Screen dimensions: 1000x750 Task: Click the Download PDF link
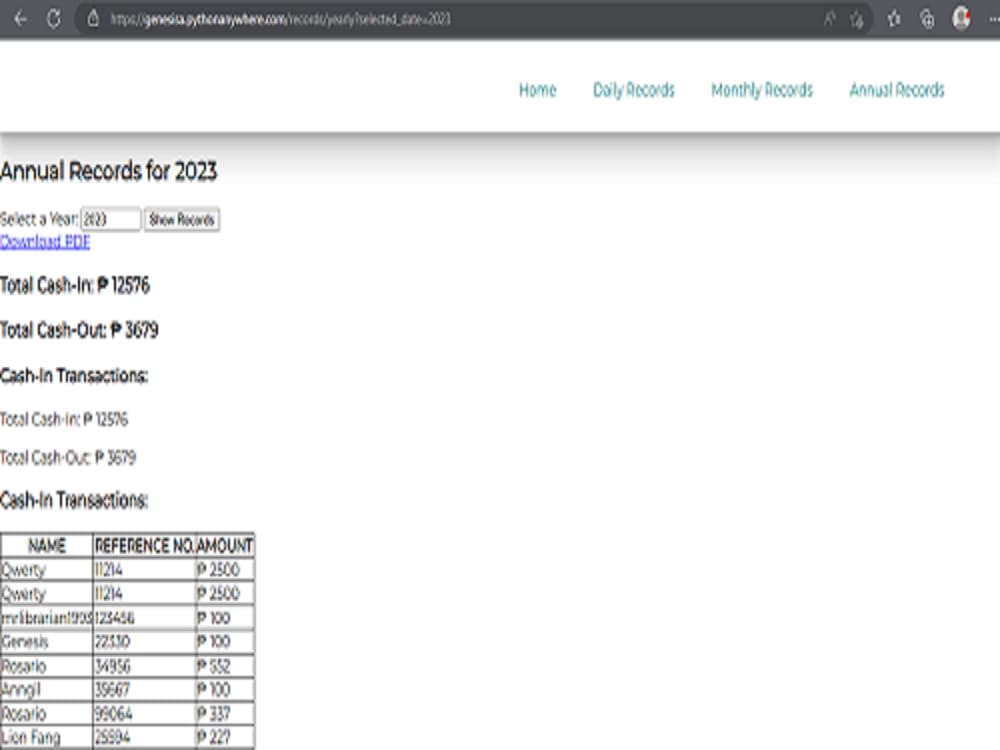[x=45, y=242]
